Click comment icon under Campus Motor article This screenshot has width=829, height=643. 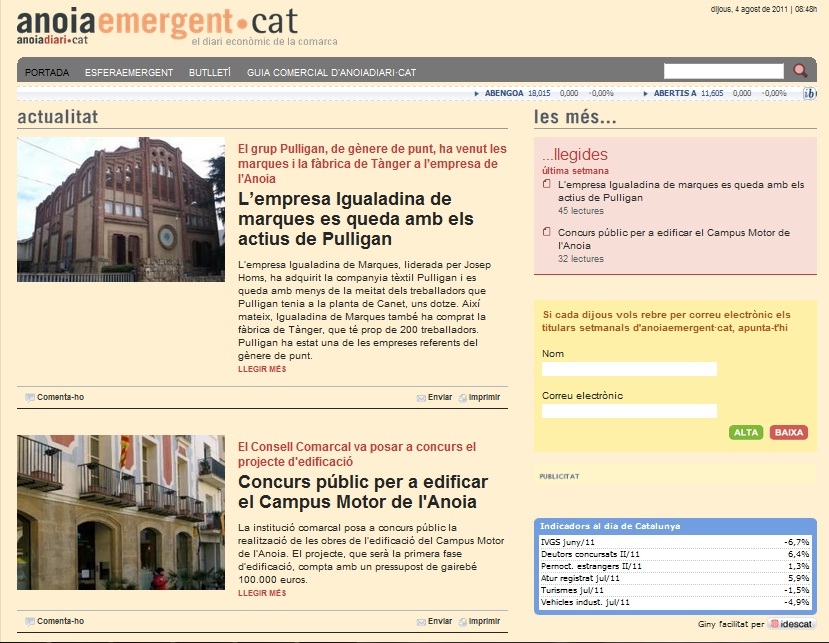pos(30,621)
